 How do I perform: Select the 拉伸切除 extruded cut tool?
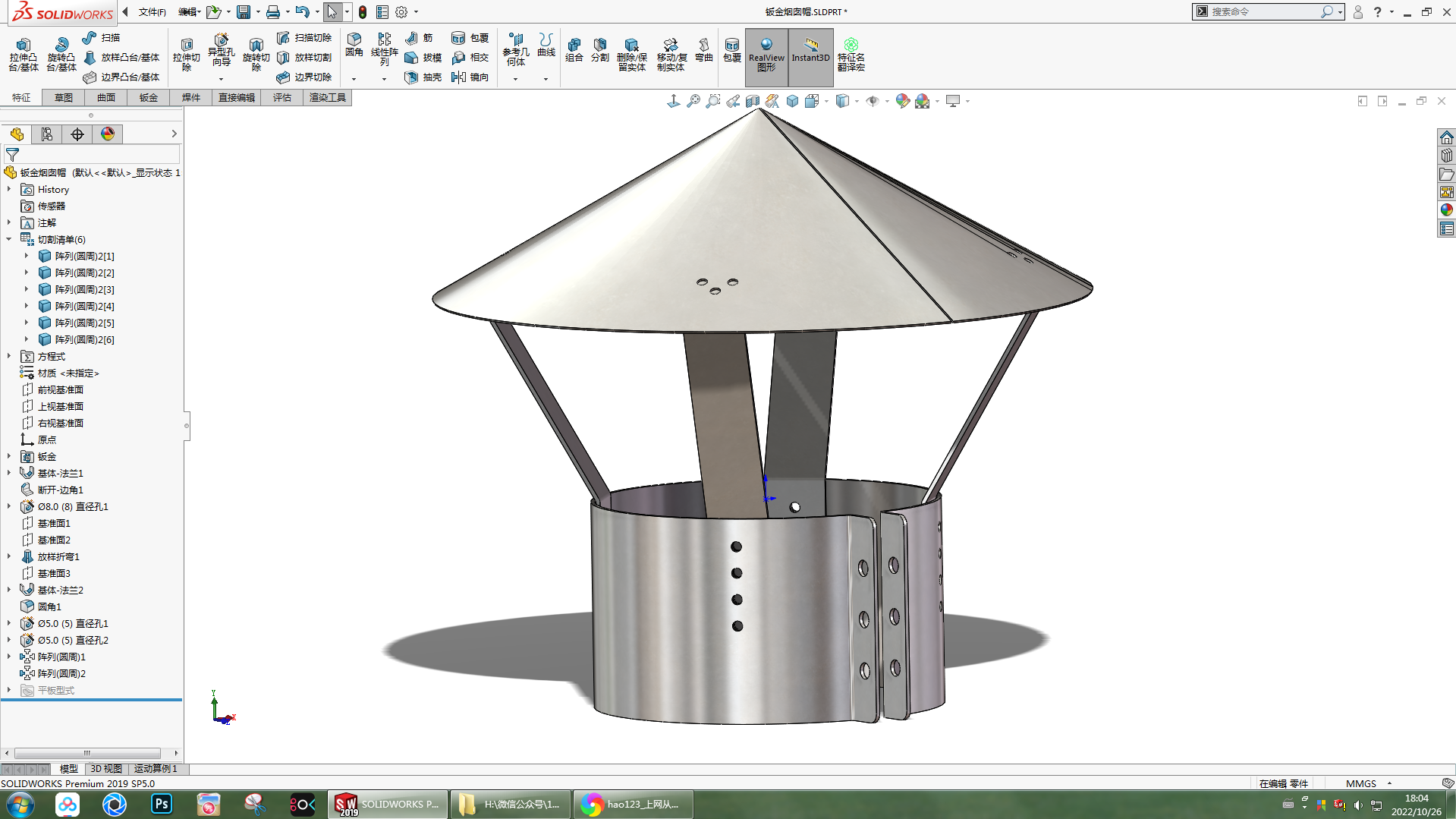[187, 54]
